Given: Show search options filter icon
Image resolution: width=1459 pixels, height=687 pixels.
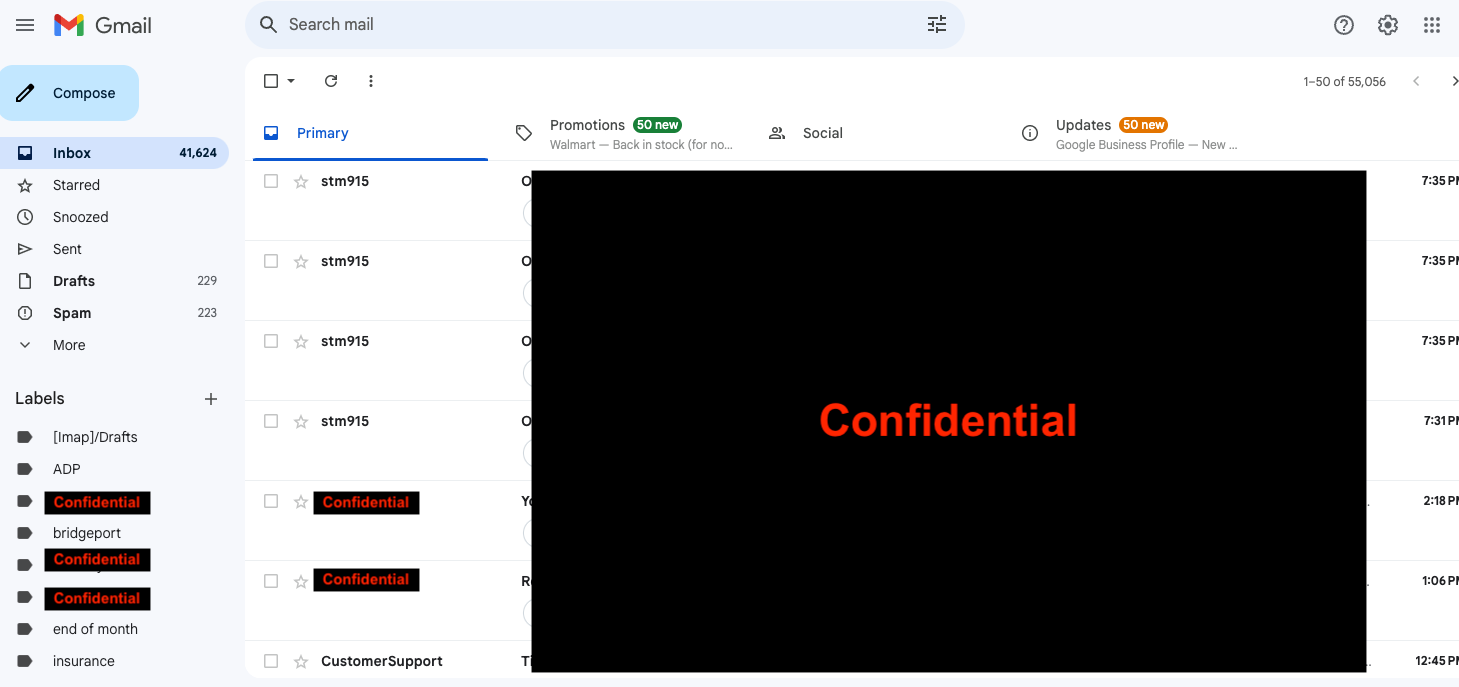Looking at the screenshot, I should click(937, 25).
